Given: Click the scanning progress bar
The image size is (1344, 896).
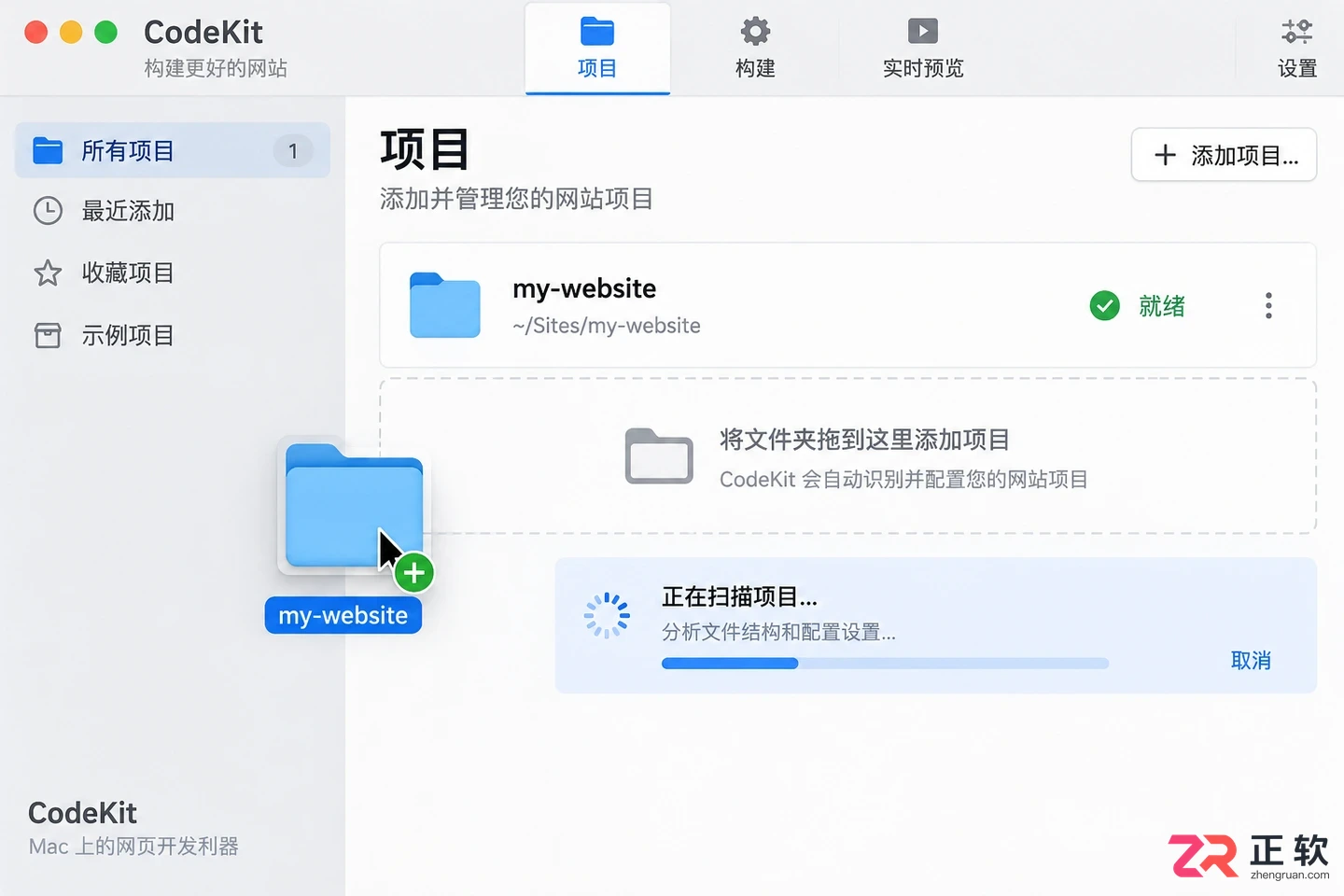Looking at the screenshot, I should pos(885,664).
